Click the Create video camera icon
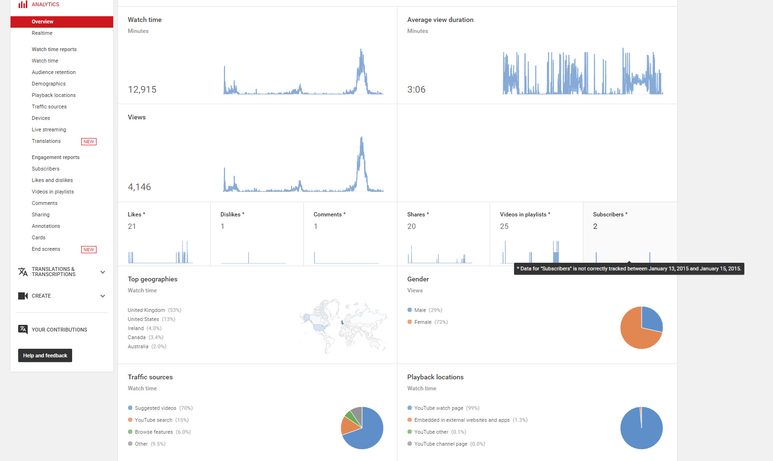Screen dimensions: 773x461 coord(23,296)
